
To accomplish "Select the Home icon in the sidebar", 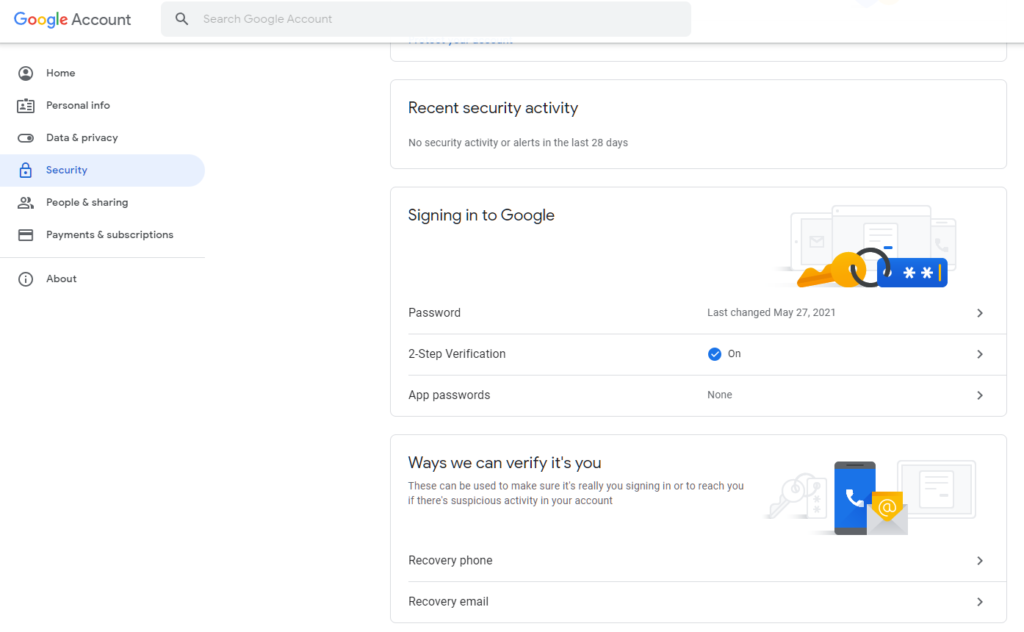I will click(x=26, y=72).
